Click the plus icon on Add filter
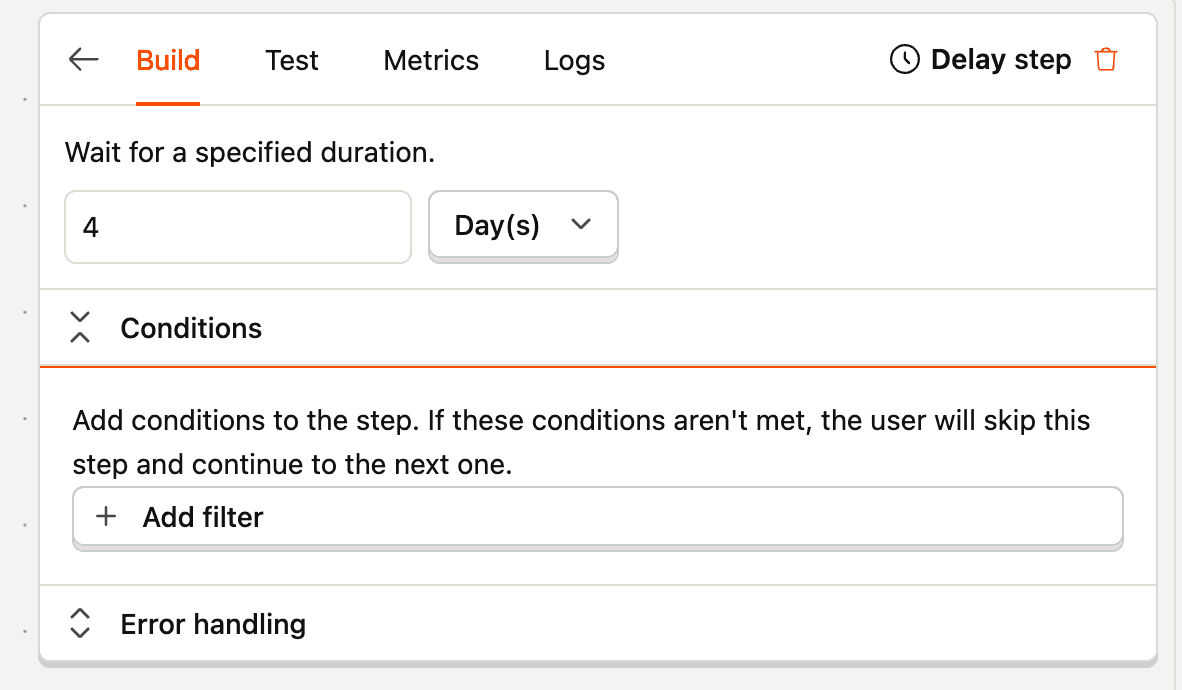 [x=104, y=516]
